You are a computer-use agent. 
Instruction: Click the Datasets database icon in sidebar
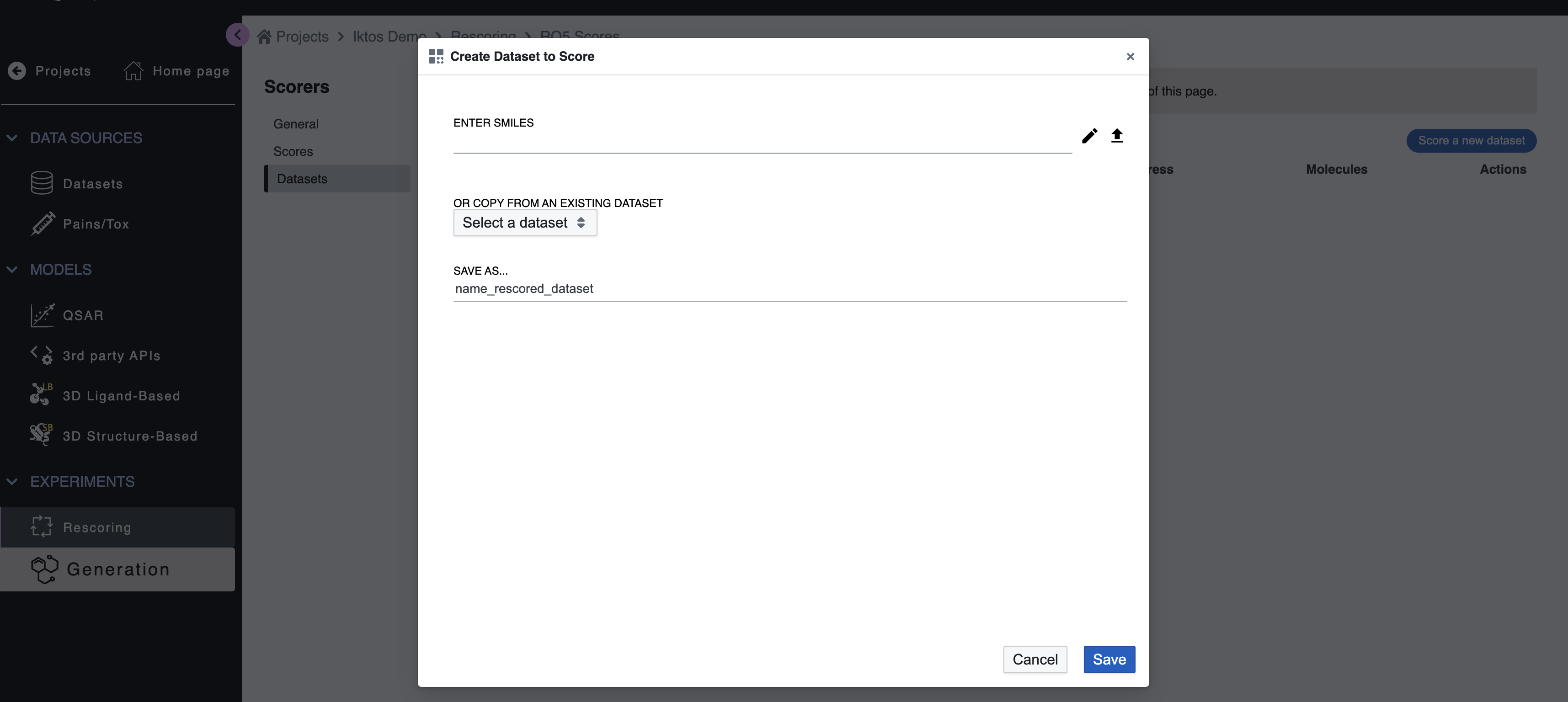click(x=42, y=183)
